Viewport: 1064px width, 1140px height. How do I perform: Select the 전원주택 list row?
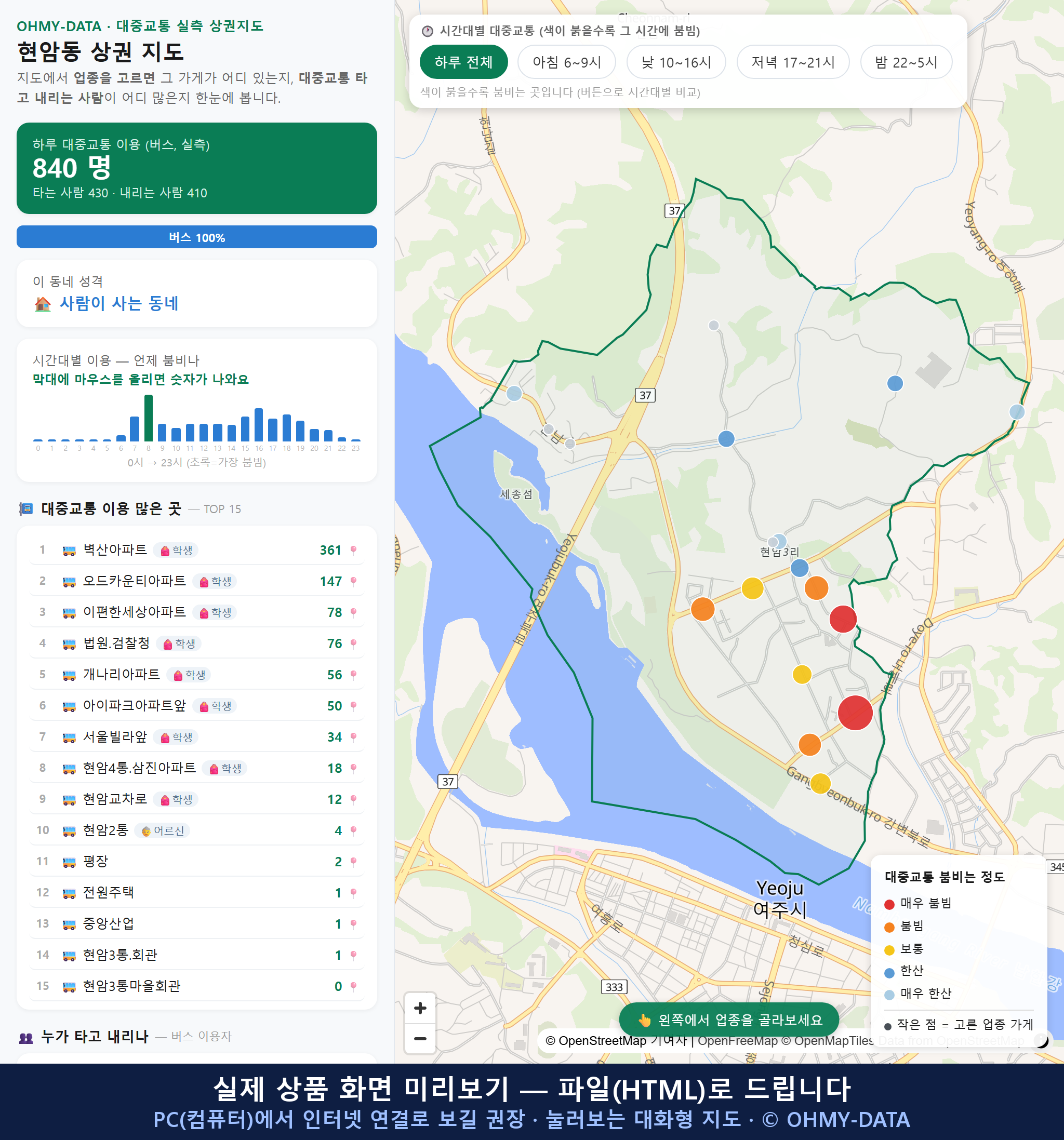[x=197, y=893]
